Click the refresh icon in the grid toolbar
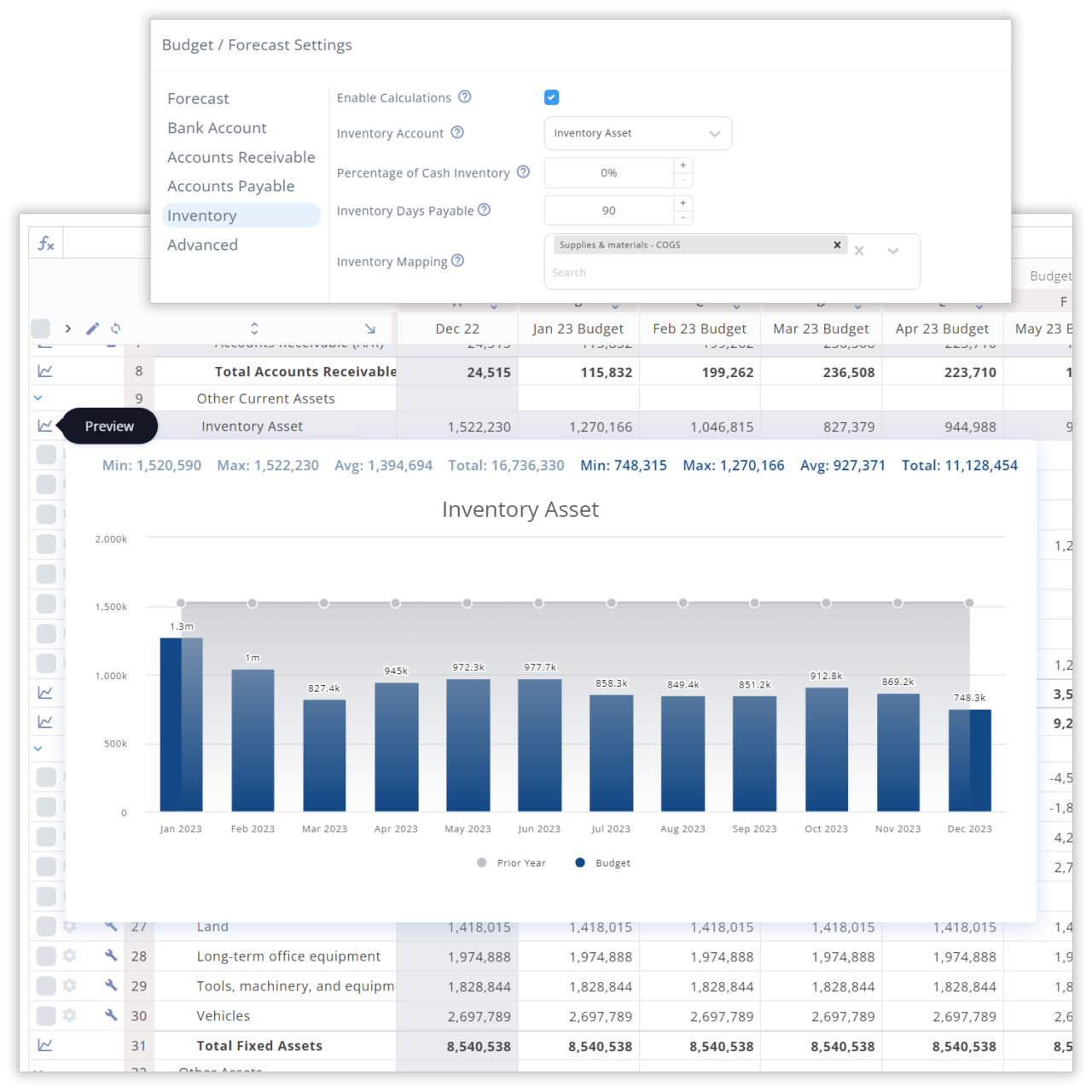The height and width of the screenshot is (1092, 1092). [x=115, y=328]
